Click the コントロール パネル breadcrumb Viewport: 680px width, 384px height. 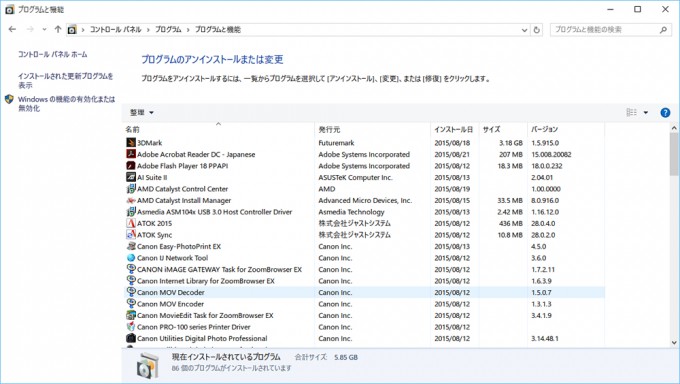115,30
